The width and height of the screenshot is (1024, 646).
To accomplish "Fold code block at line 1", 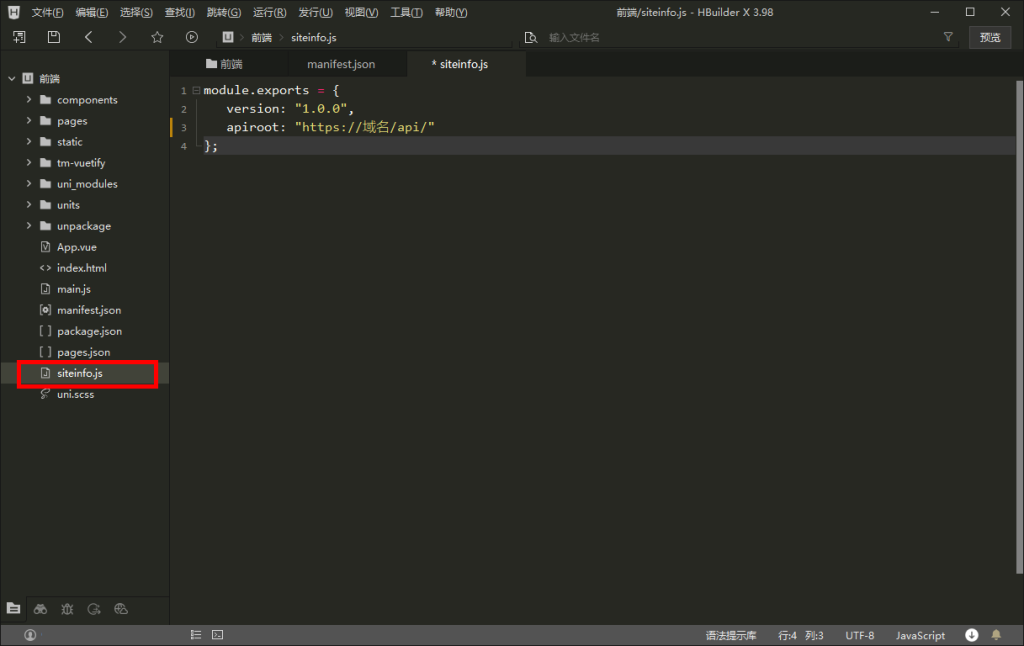I will click(196, 90).
